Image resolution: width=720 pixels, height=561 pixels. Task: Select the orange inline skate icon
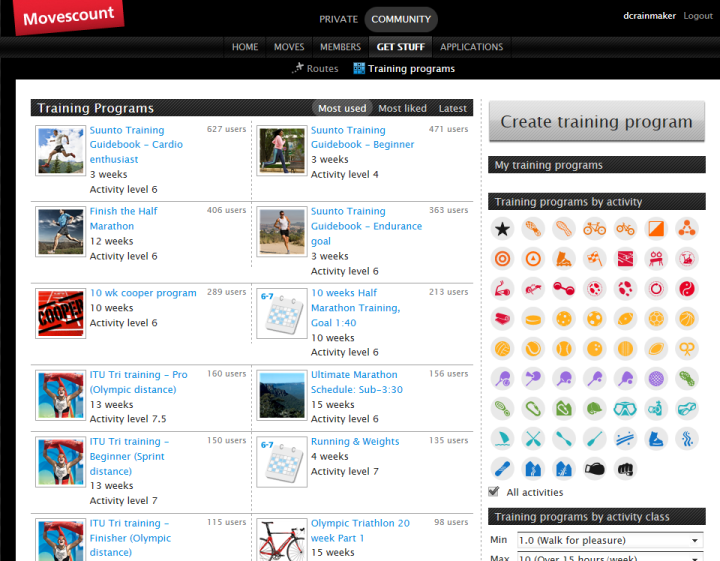(x=564, y=259)
